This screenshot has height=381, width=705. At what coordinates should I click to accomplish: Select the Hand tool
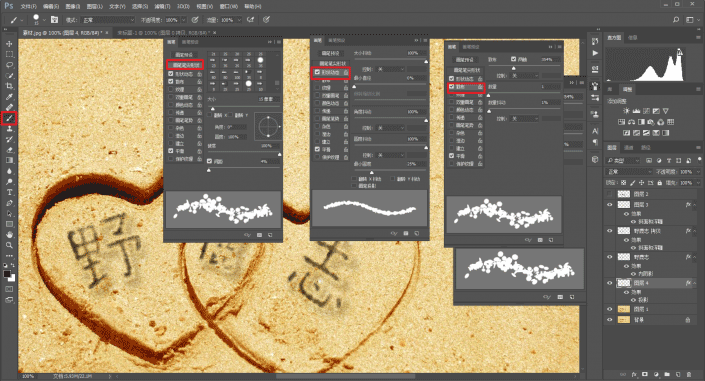tap(9, 234)
